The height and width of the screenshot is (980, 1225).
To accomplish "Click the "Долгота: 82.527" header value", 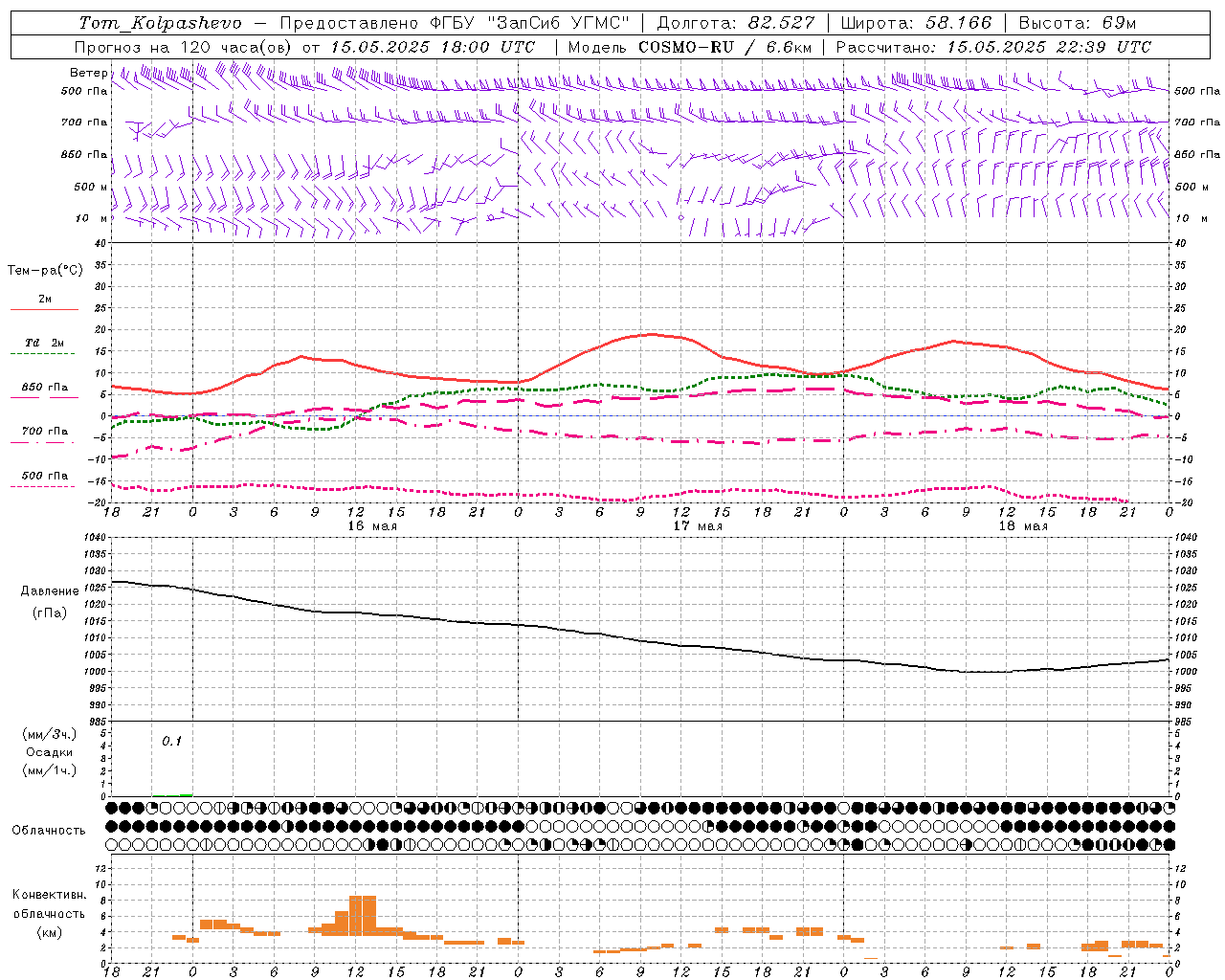I will 736,23.
